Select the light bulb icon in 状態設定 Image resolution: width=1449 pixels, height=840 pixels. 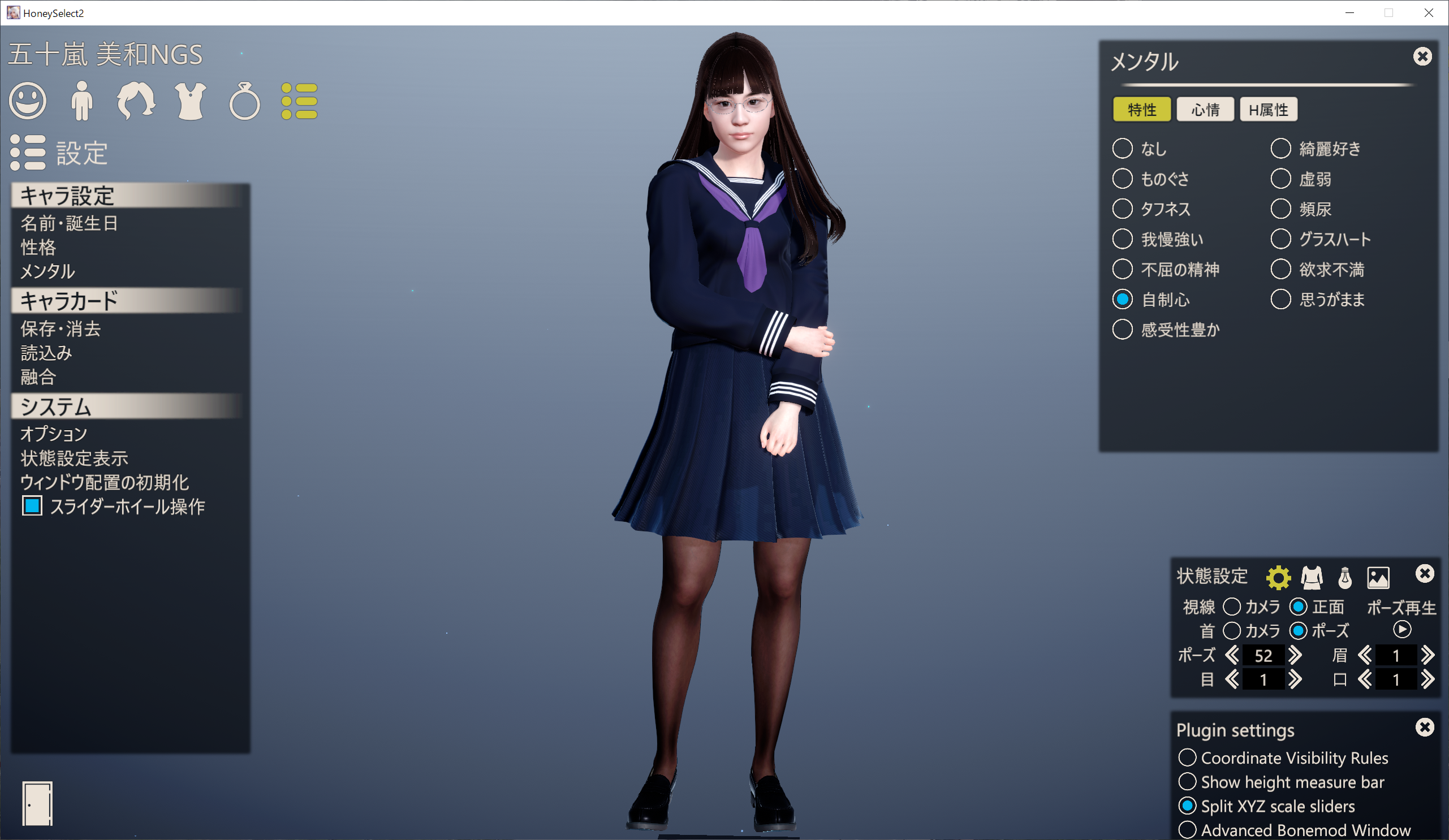pyautogui.click(x=1345, y=577)
